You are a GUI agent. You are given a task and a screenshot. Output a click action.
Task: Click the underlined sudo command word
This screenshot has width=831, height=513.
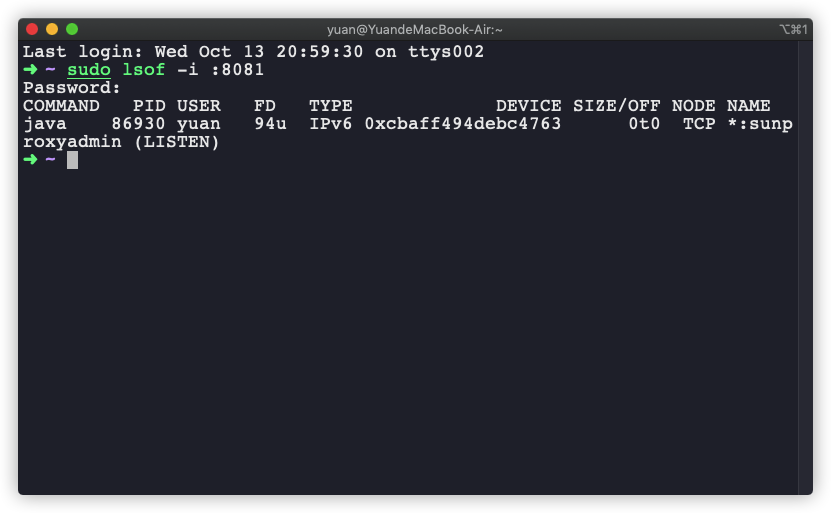point(89,70)
